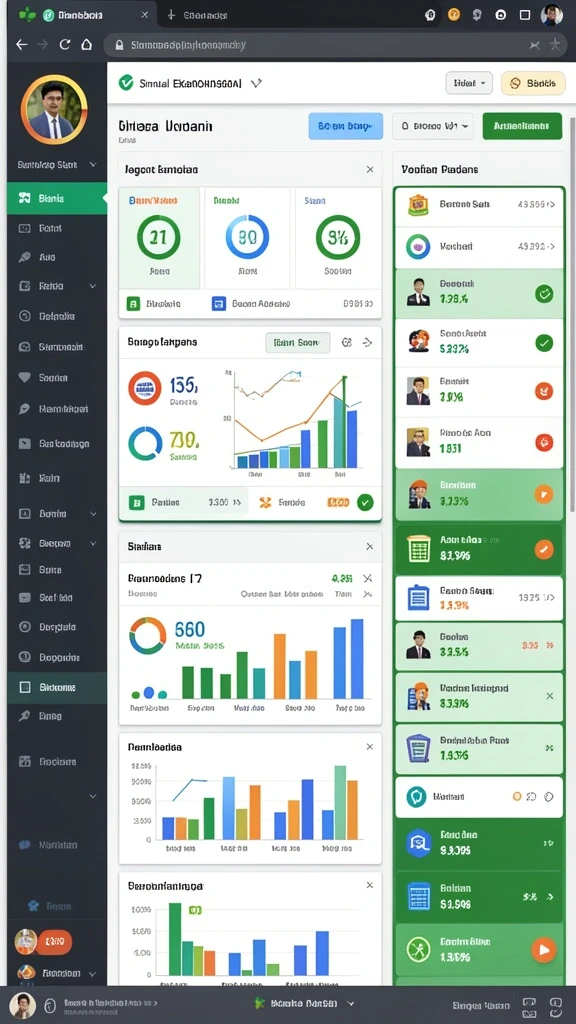Click the blue square icon below the gauges
576x1024 pixels.
coord(219,304)
